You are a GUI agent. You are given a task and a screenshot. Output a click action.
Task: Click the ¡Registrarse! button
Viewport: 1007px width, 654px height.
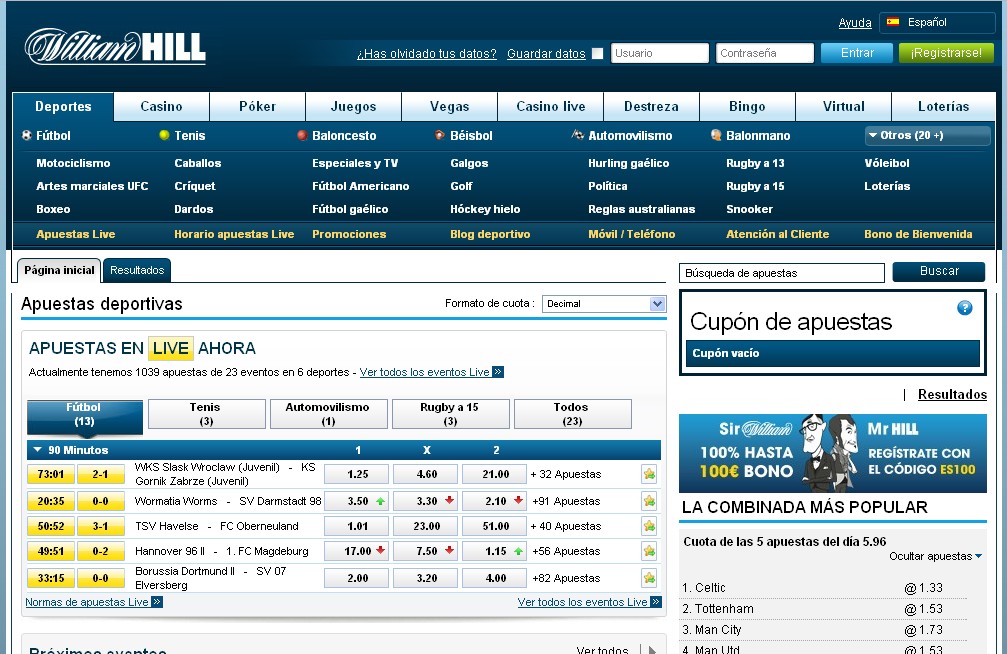pos(946,51)
